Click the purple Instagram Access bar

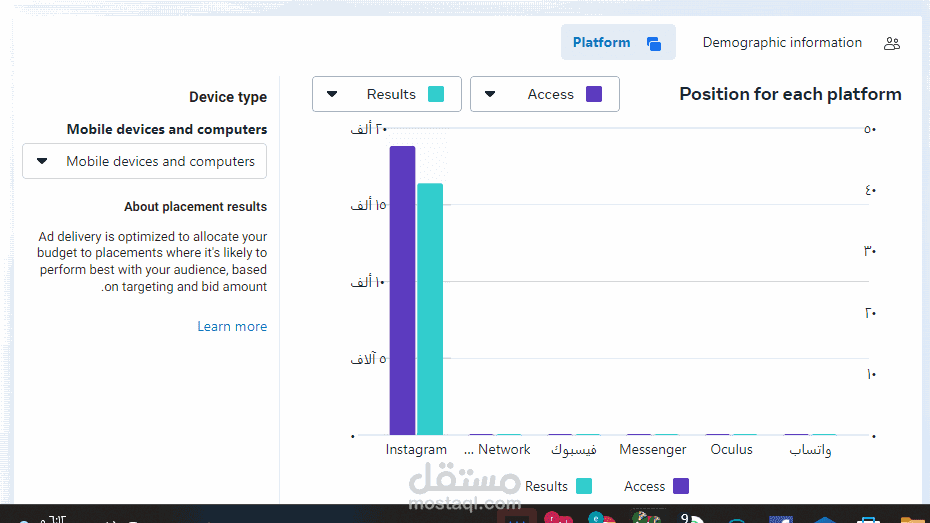[402, 291]
